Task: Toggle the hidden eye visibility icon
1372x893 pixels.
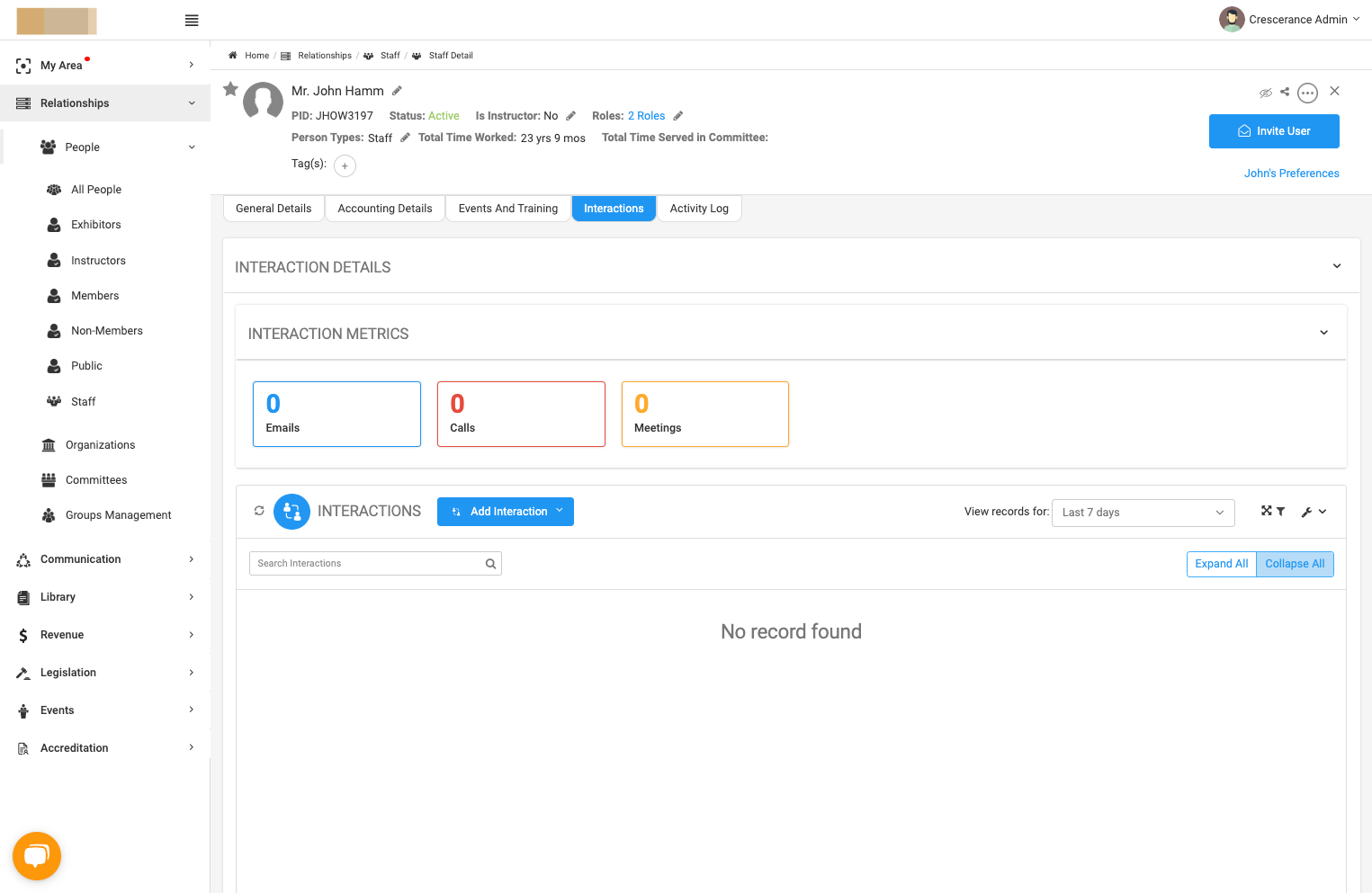Action: (x=1266, y=93)
